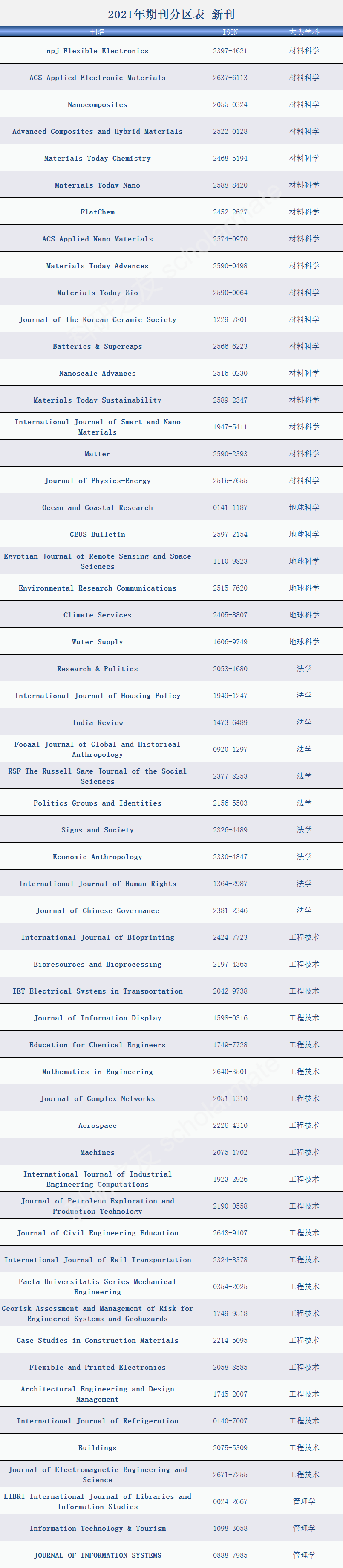Select ISSN 2566-6223 for Batteries & Supercaps
The width and height of the screenshot is (343, 1568).
tap(230, 346)
